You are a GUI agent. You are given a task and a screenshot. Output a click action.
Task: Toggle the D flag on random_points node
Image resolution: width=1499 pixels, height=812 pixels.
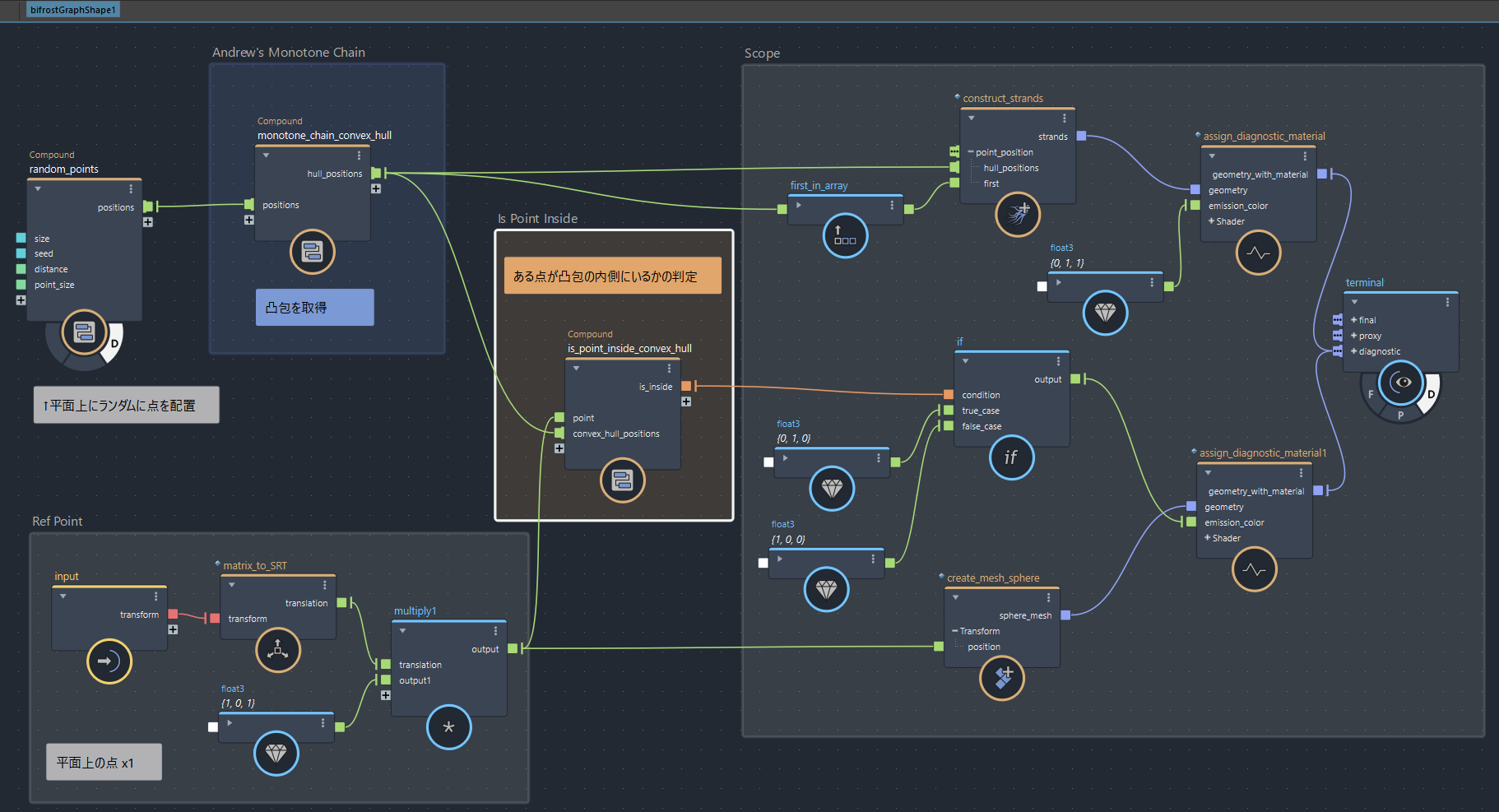click(x=115, y=344)
